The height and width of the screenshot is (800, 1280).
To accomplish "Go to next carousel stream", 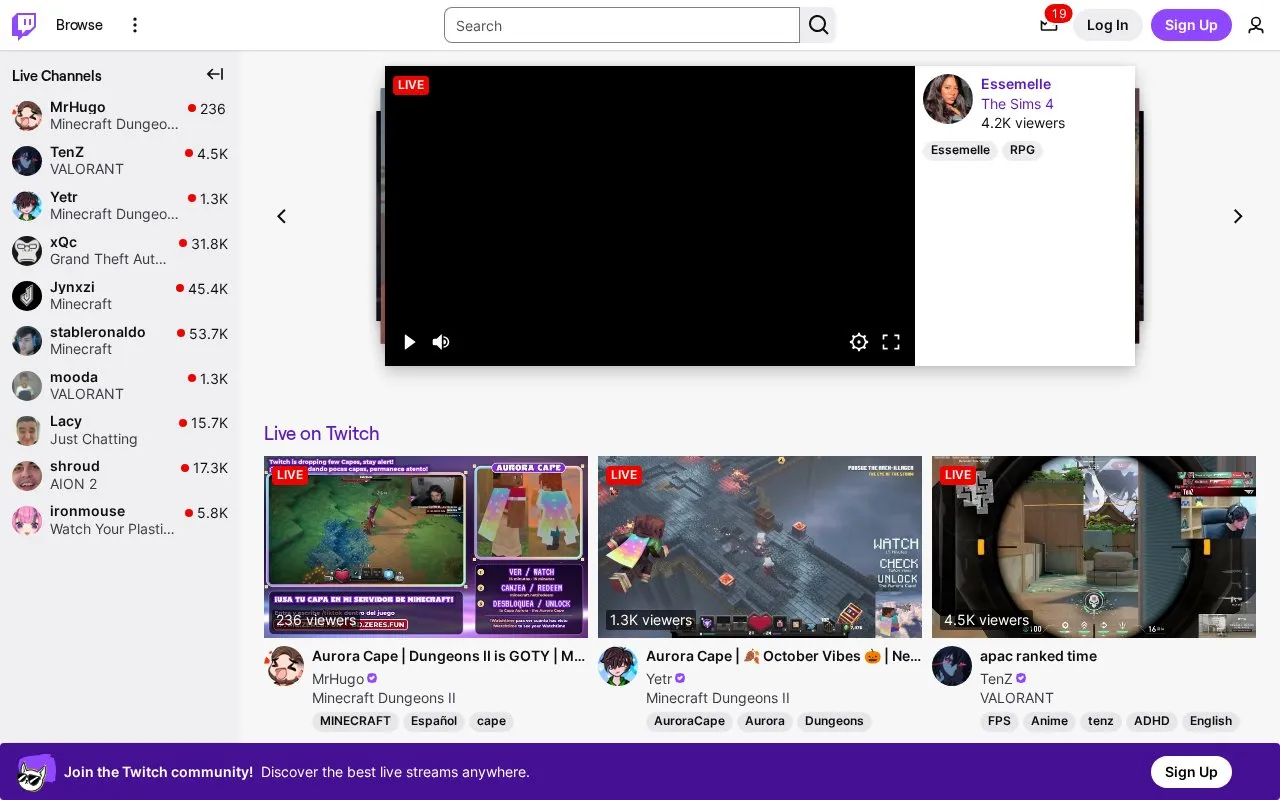I will click(x=1238, y=216).
